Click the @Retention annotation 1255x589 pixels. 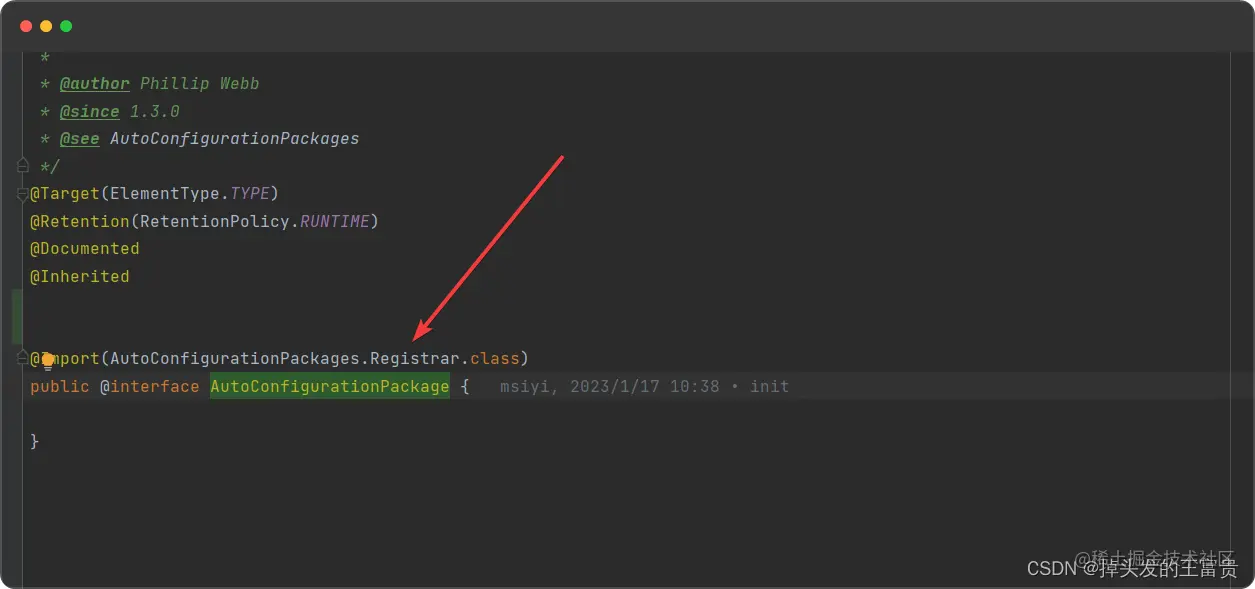(80, 221)
